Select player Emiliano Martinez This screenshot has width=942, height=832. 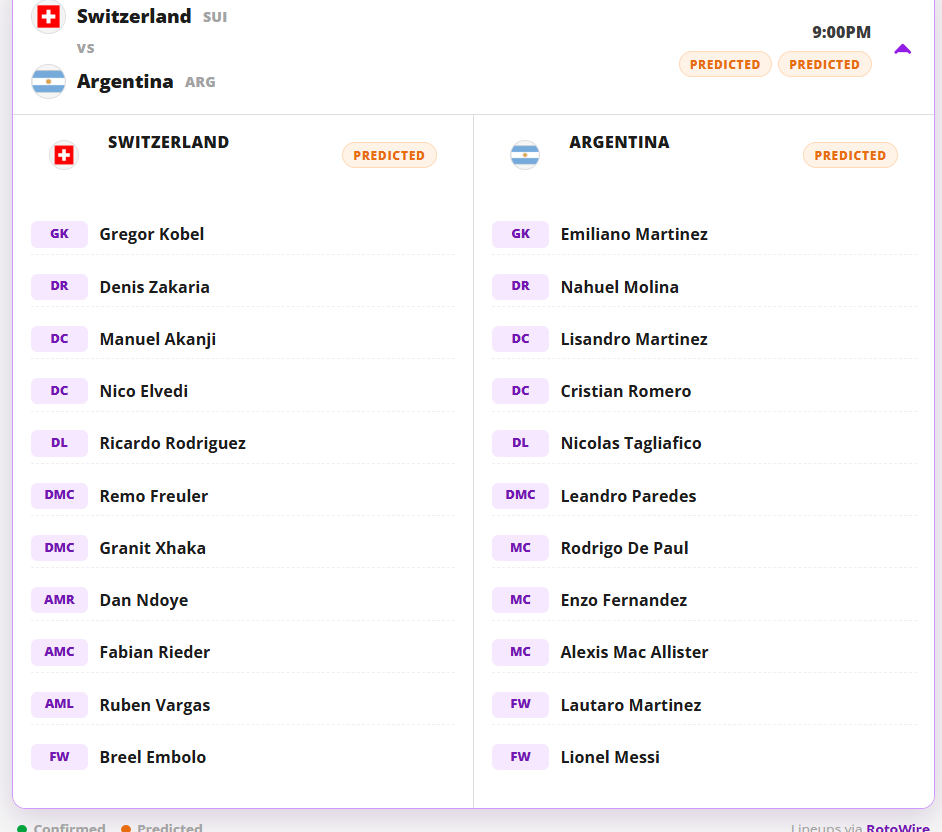(x=634, y=234)
